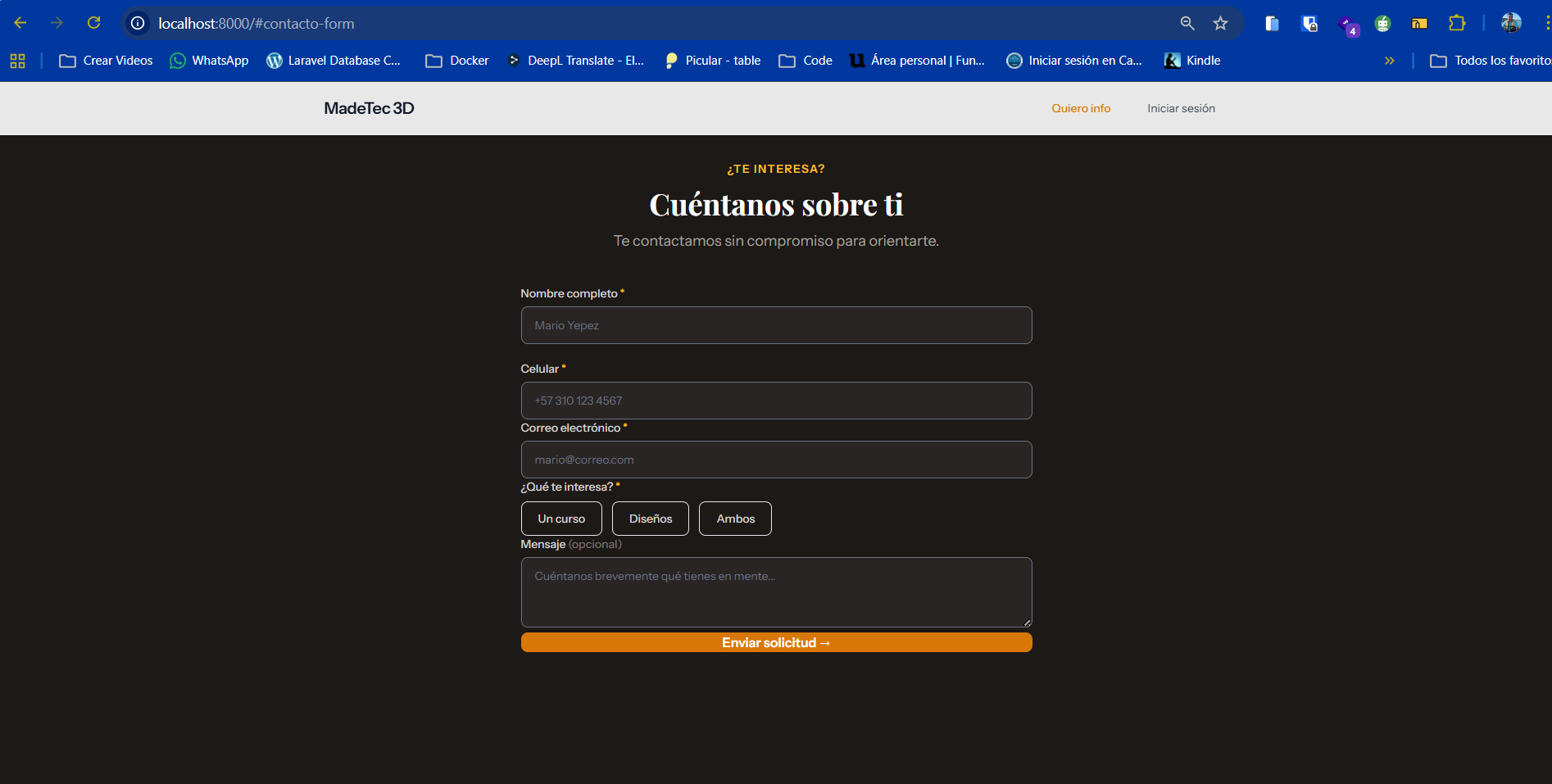Click the blue shield-lock extension icon
1552x784 pixels.
click(x=1309, y=24)
